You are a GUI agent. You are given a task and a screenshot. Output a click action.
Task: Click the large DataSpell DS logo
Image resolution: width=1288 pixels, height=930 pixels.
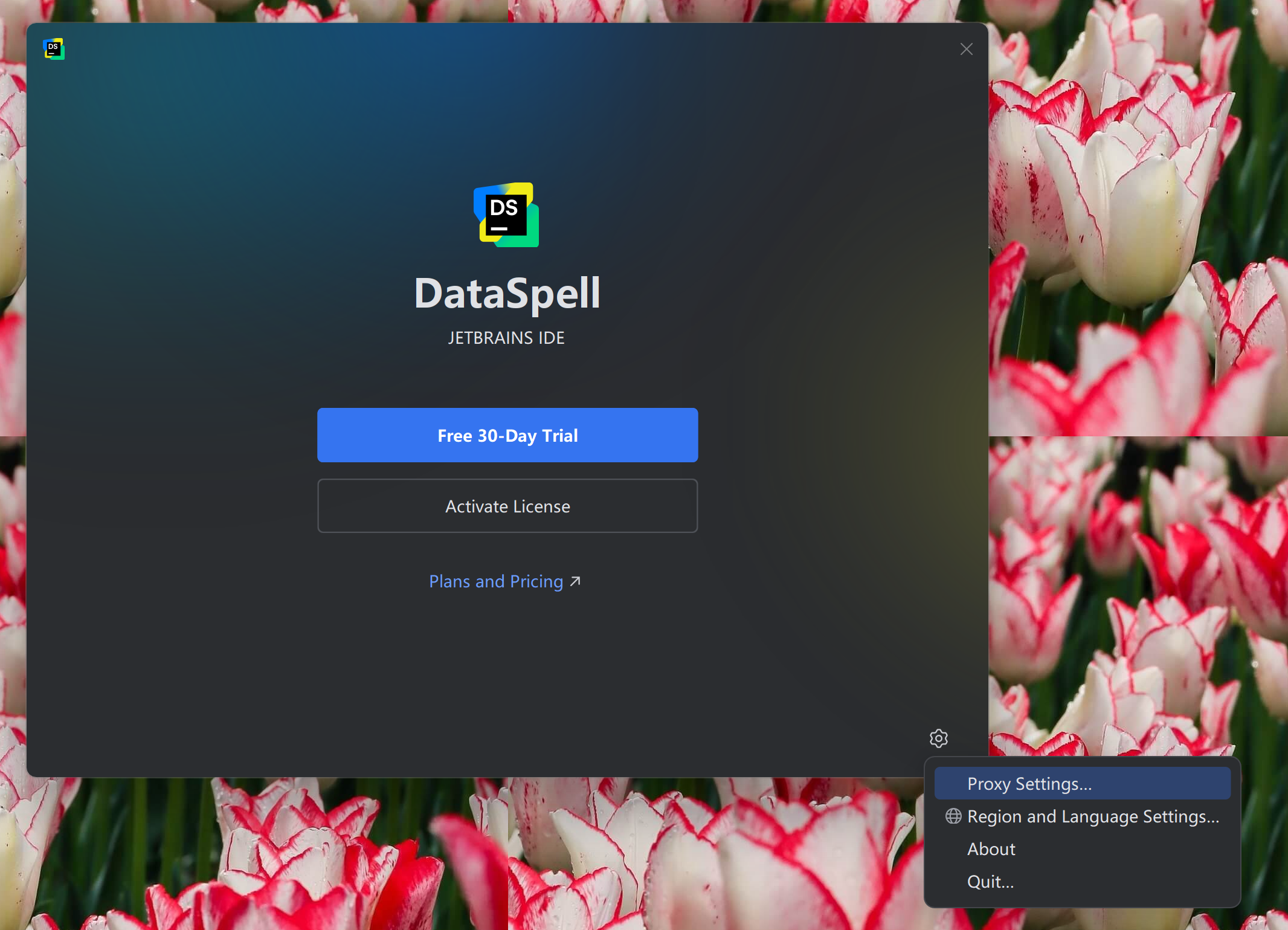(506, 215)
